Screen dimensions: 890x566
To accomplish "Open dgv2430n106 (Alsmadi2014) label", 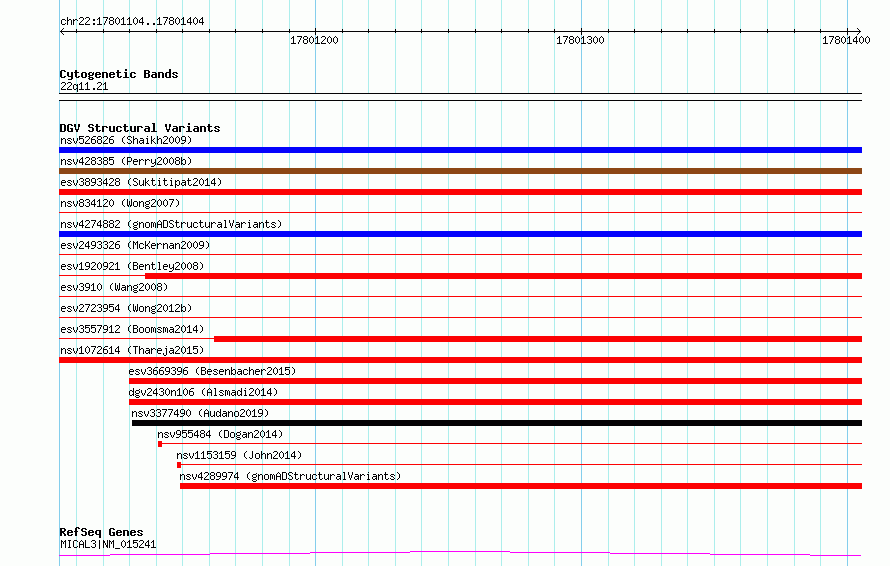I will tap(203, 392).
